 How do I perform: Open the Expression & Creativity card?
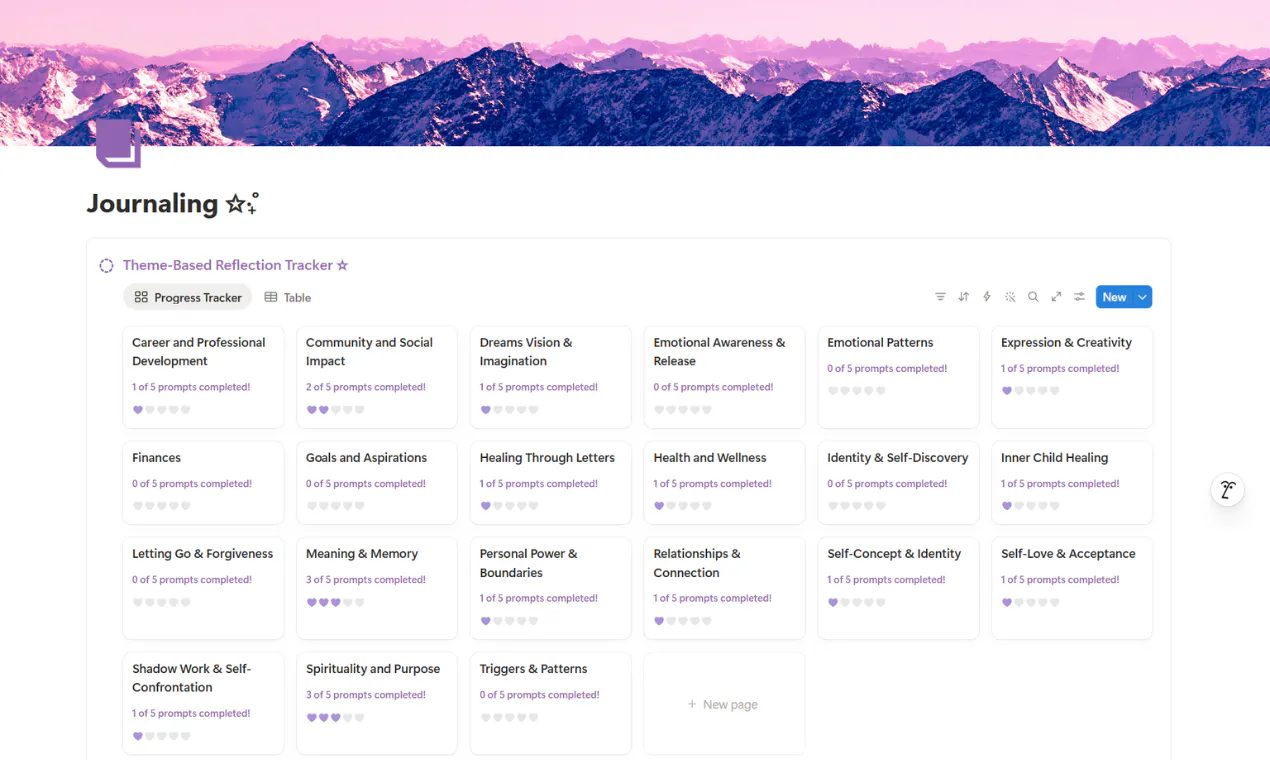(1072, 377)
